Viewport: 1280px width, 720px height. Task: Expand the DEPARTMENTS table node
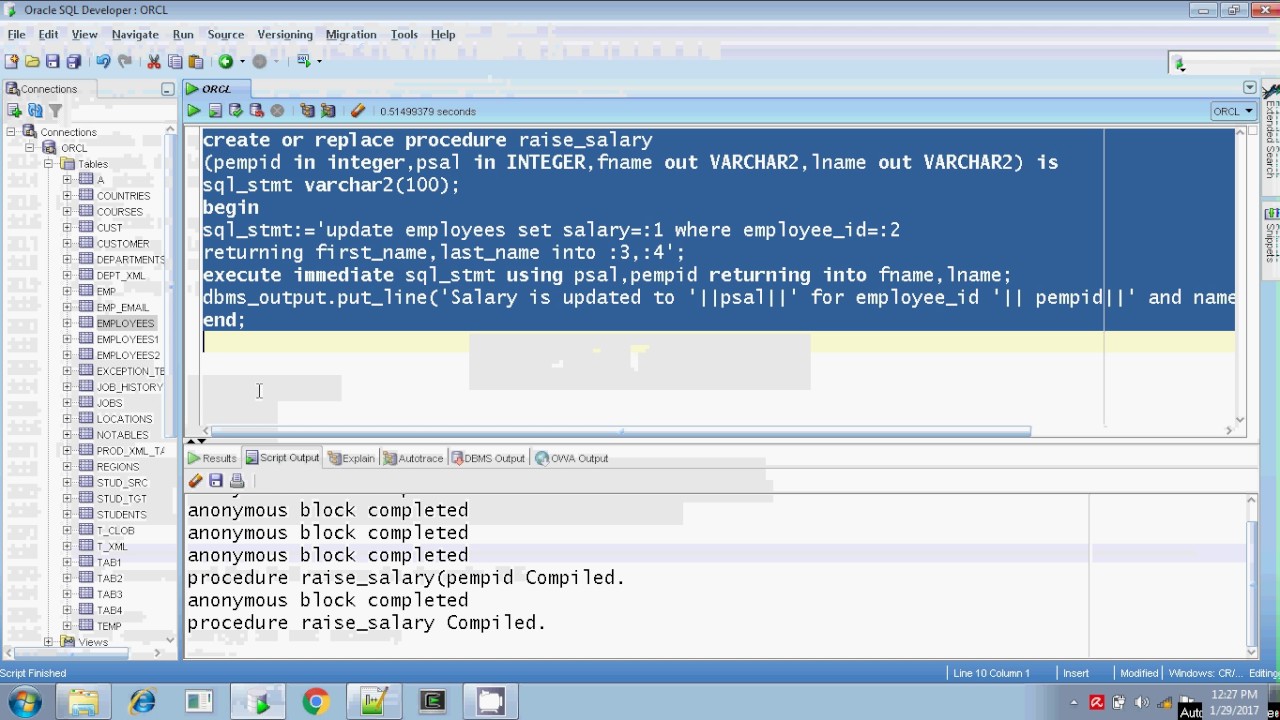tap(67, 259)
